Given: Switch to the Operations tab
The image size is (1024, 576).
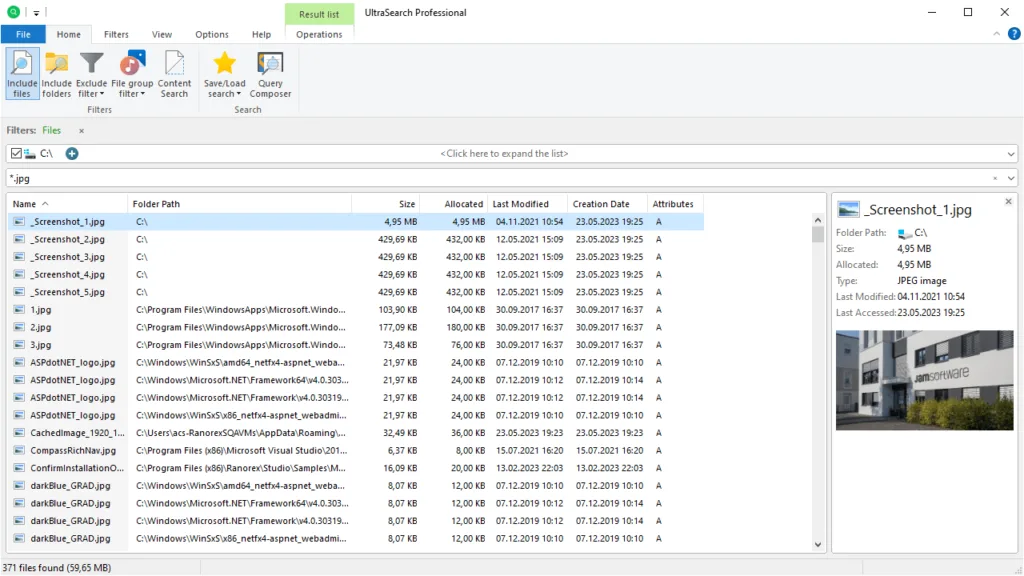Looking at the screenshot, I should (x=319, y=33).
